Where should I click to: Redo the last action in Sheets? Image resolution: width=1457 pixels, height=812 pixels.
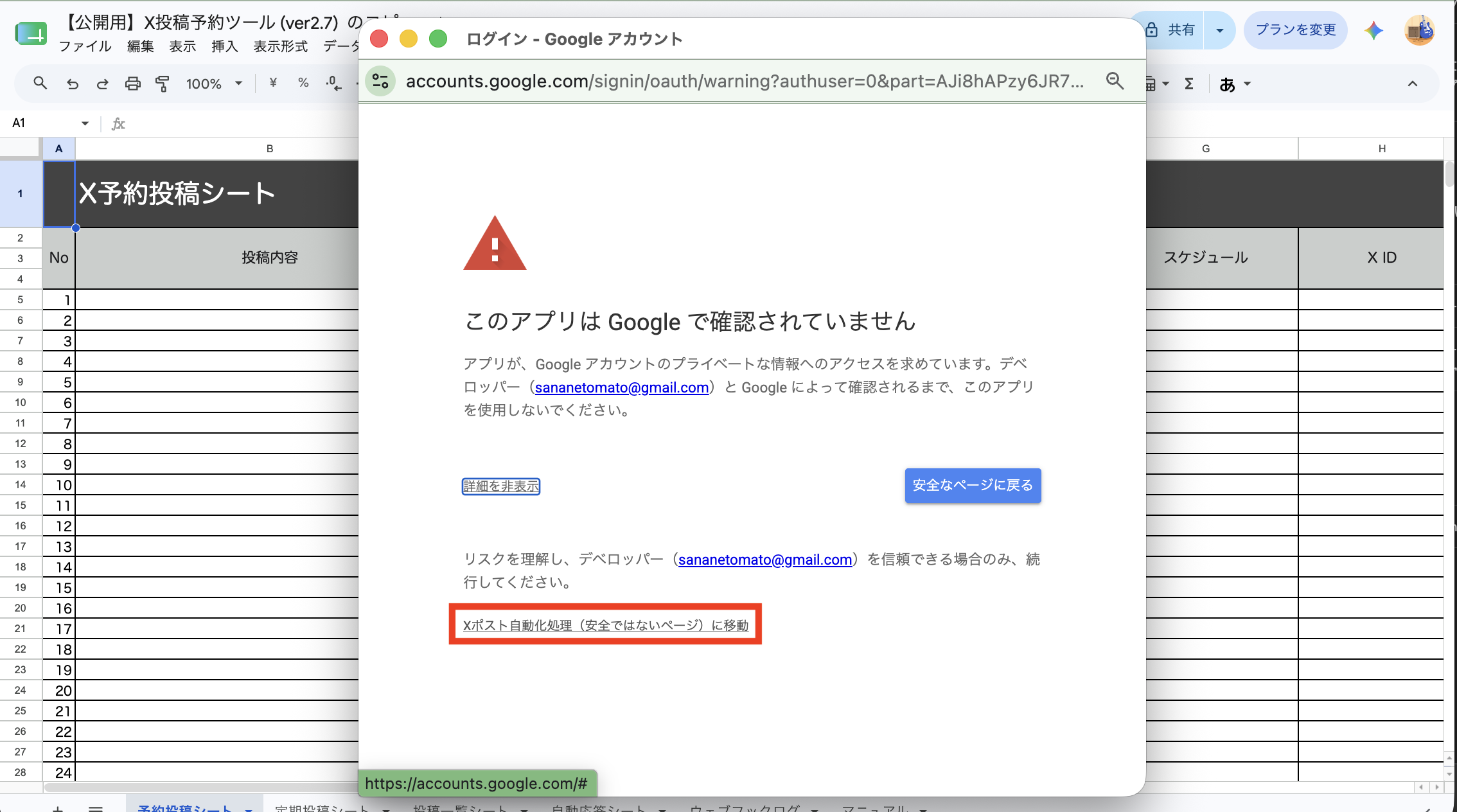pos(102,84)
